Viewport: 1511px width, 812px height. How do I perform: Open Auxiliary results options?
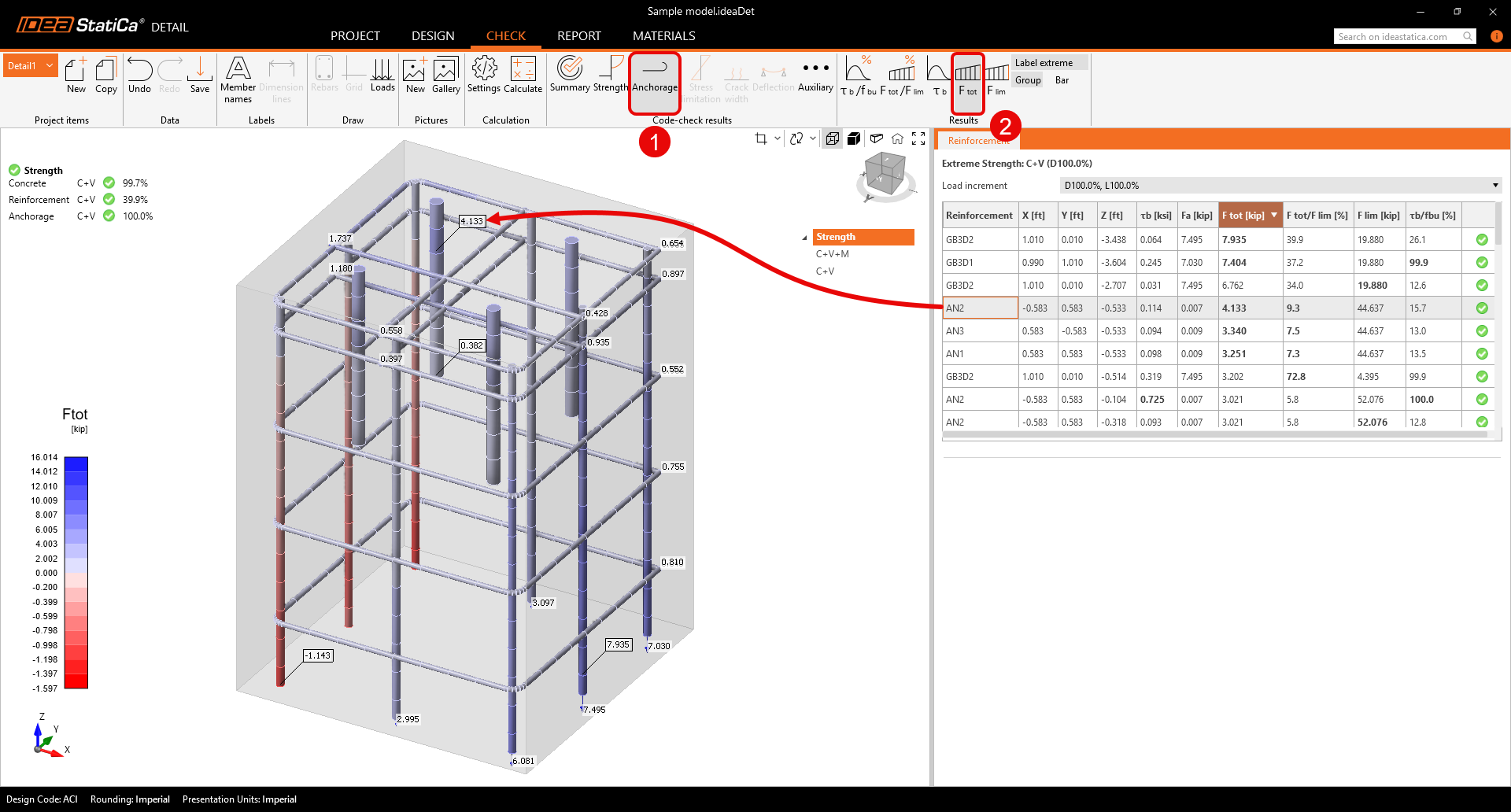pyautogui.click(x=815, y=75)
